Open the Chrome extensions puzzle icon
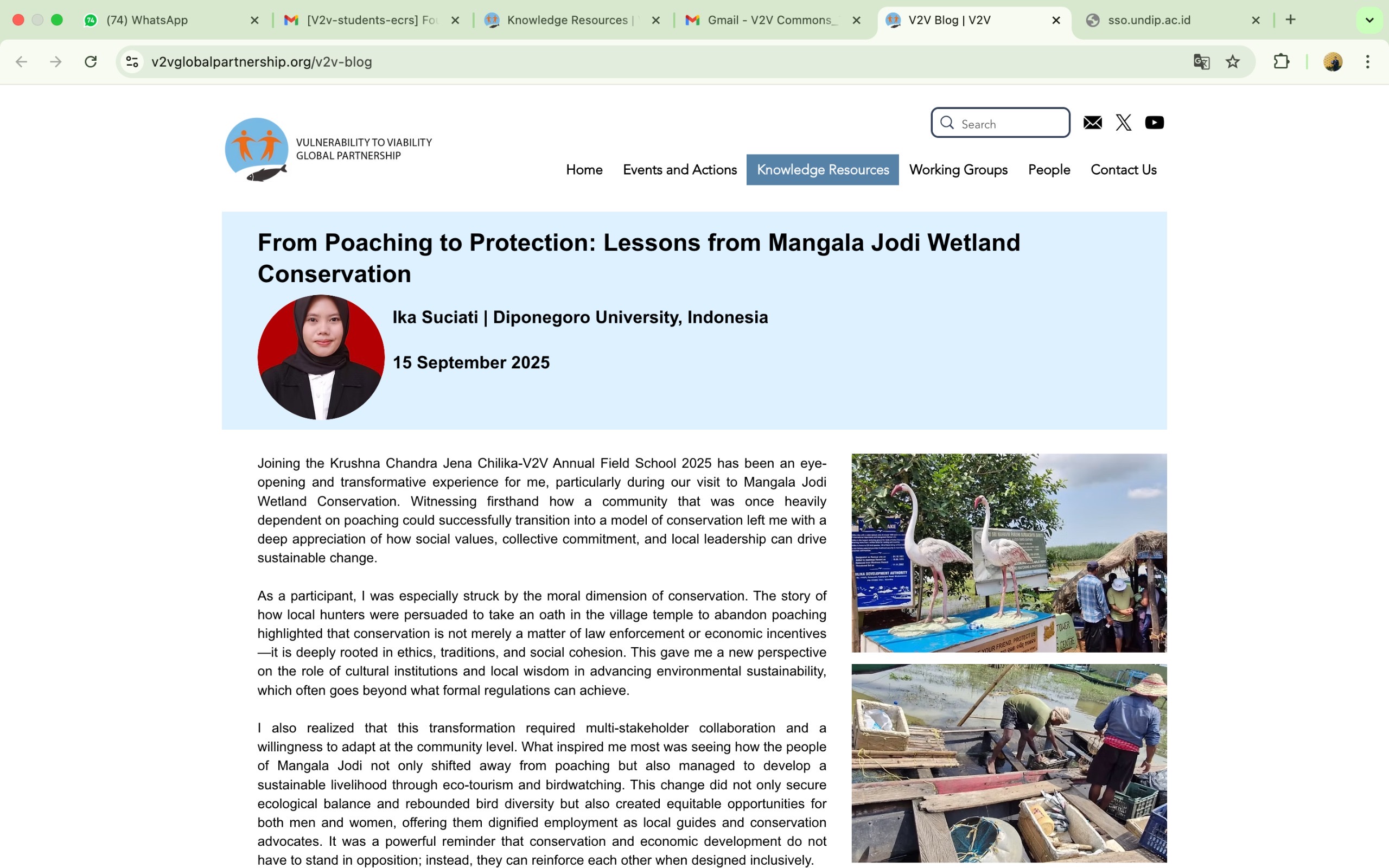Image resolution: width=1389 pixels, height=868 pixels. click(1281, 61)
